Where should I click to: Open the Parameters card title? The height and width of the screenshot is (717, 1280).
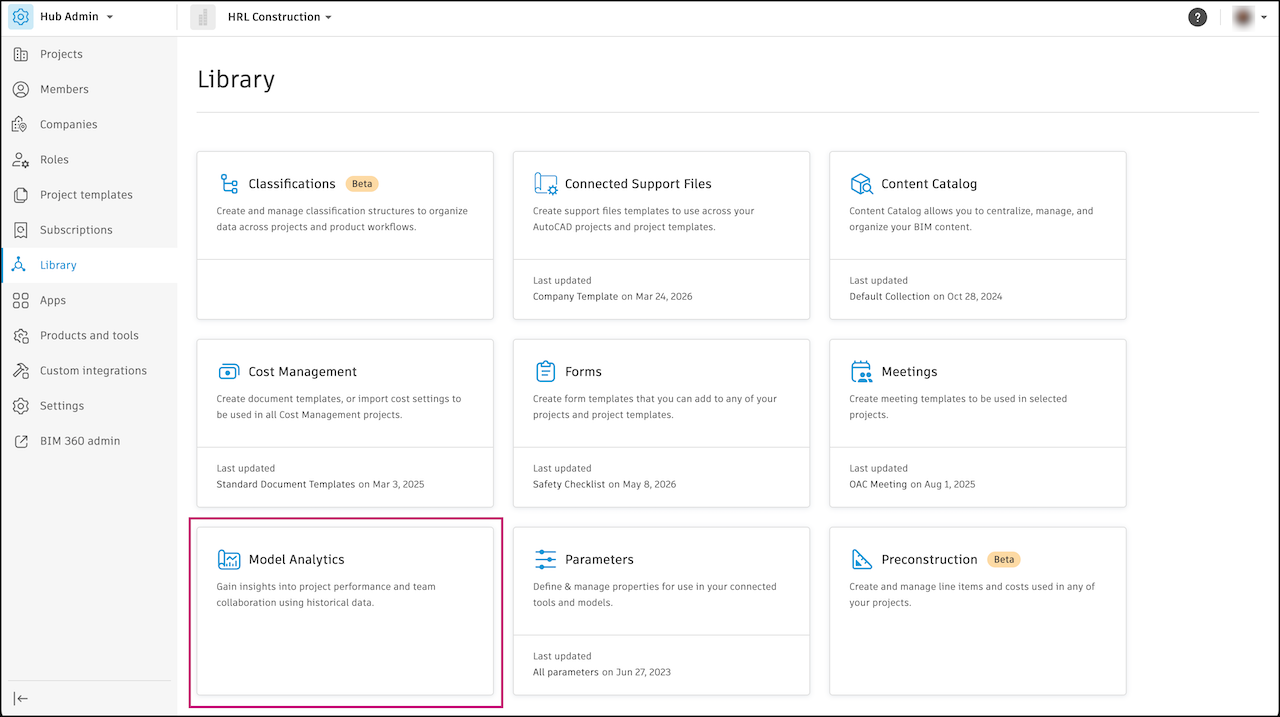pyautogui.click(x=599, y=560)
